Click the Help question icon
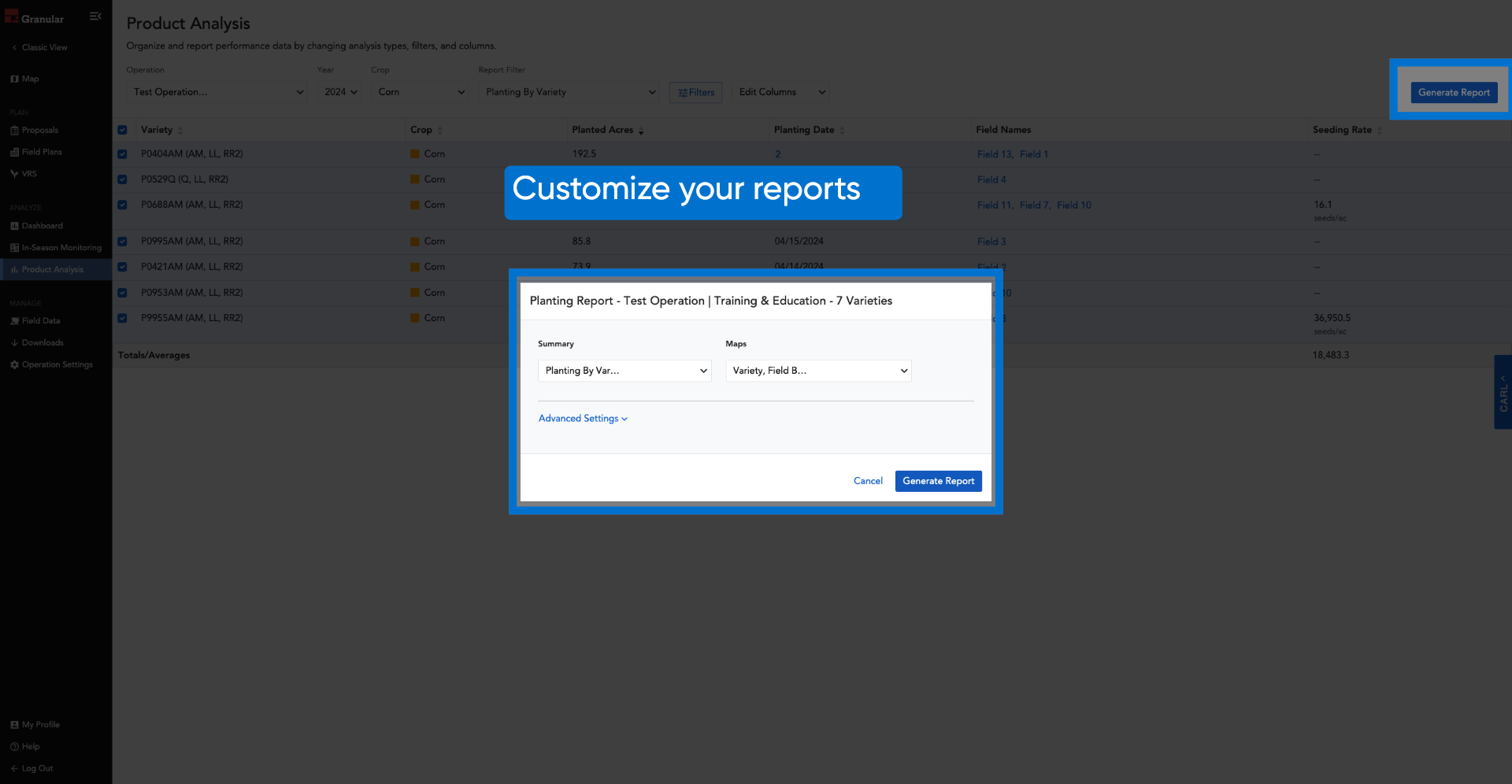 point(14,747)
